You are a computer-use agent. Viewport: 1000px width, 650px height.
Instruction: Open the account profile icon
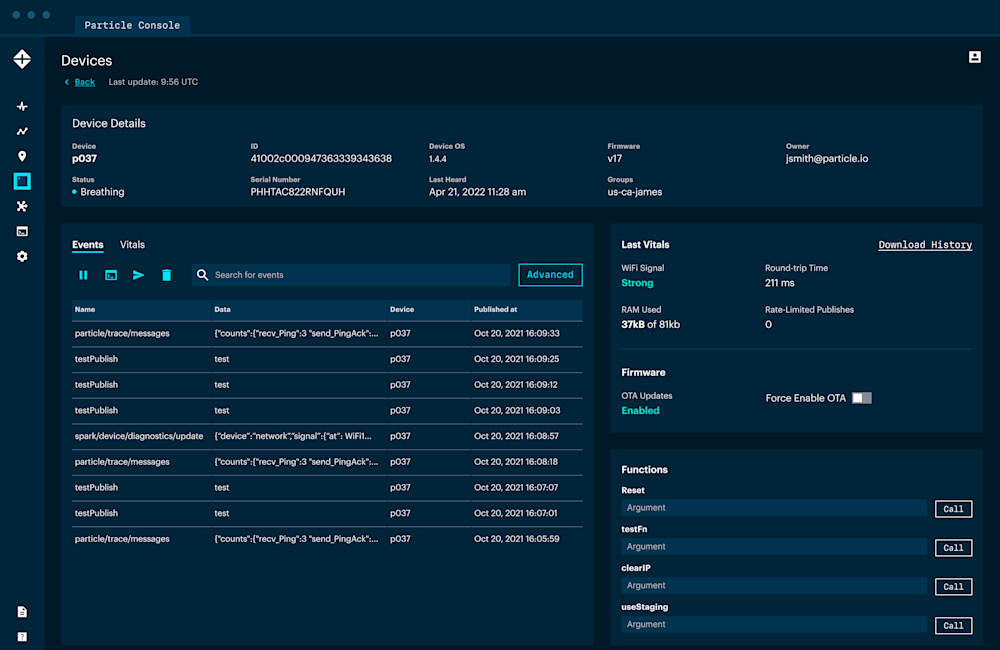coord(975,57)
